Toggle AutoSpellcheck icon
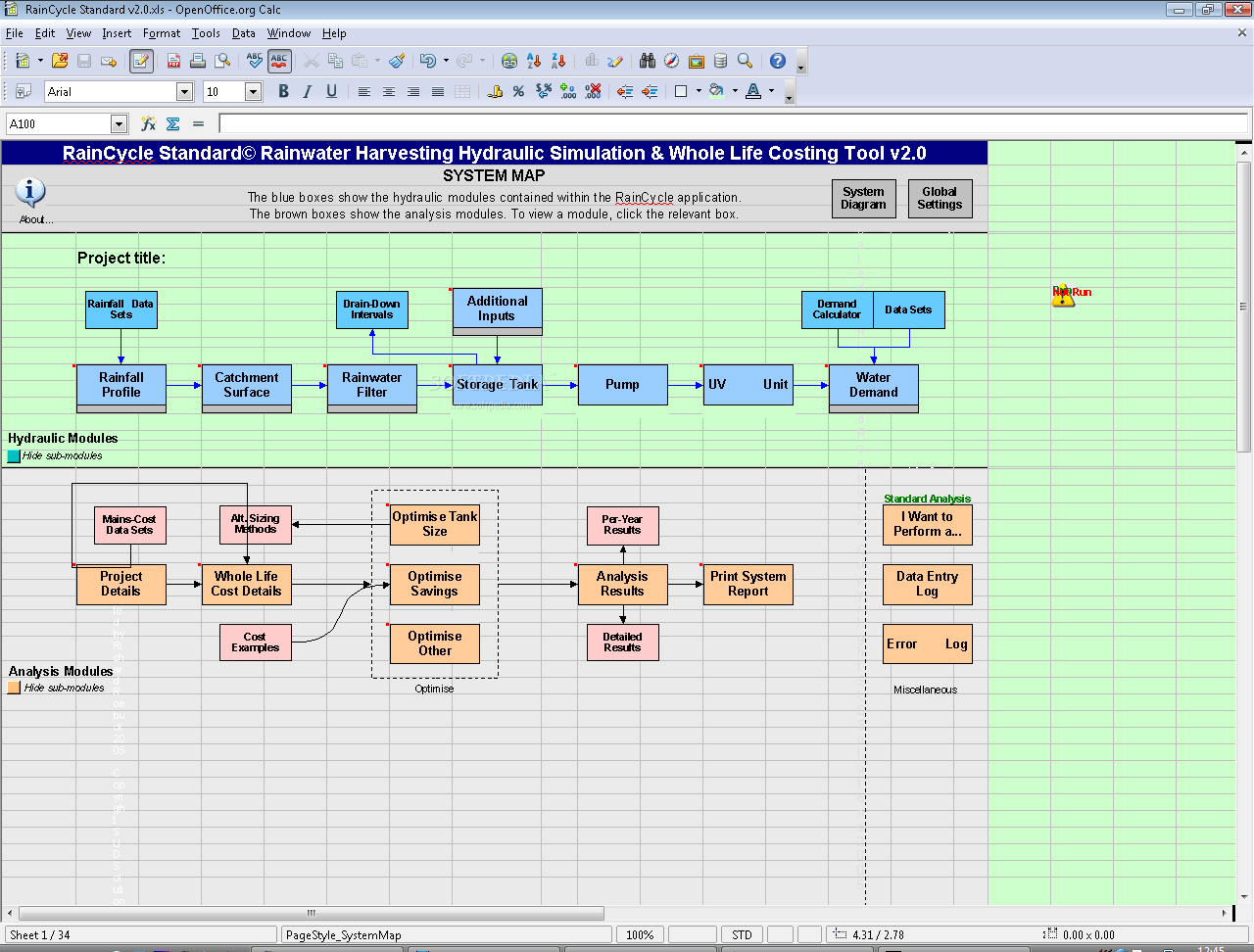Image resolution: width=1254 pixels, height=952 pixels. coord(279,61)
